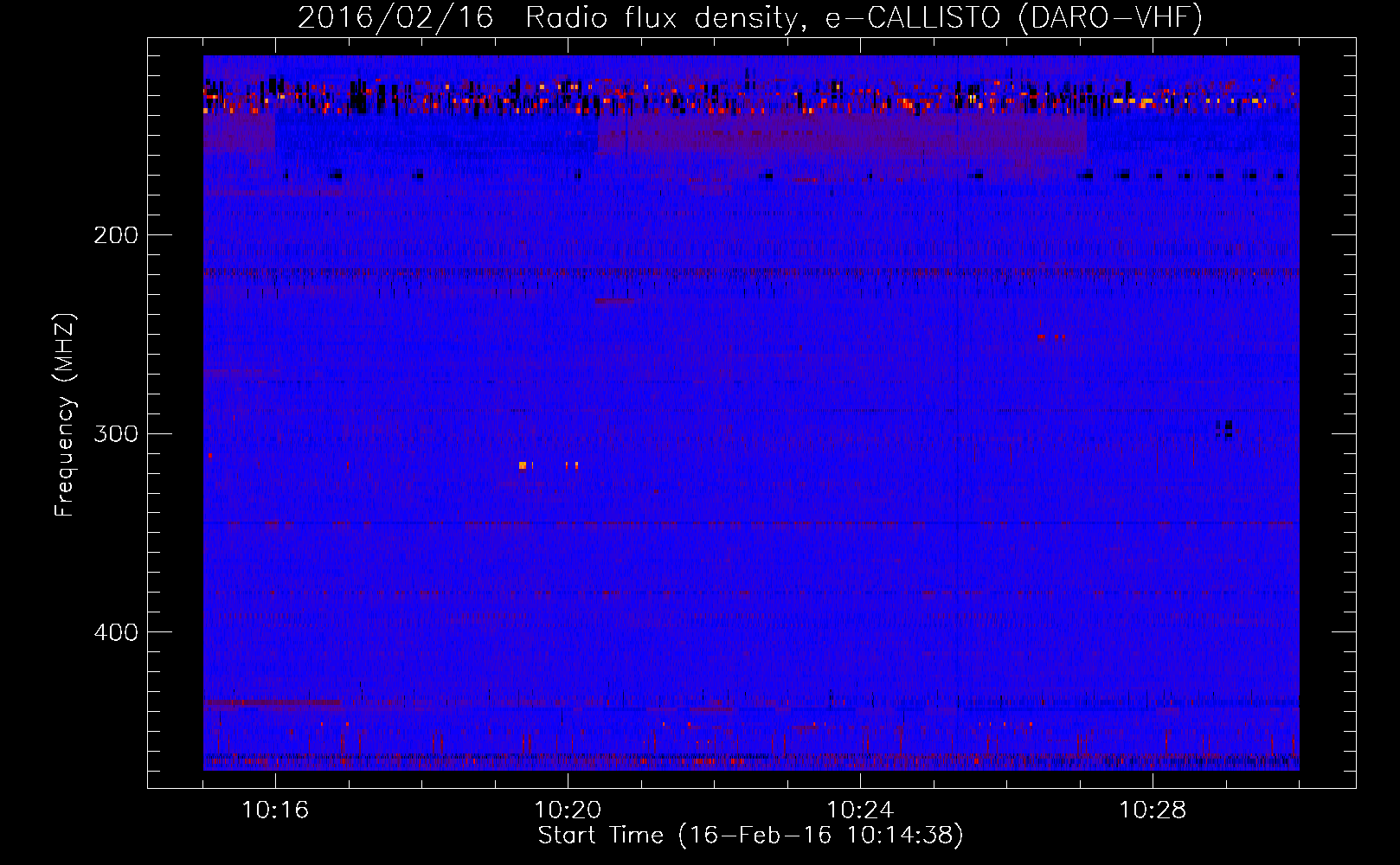This screenshot has height=865, width=1400.
Task: Click the 10:20 time tick label
Action: [568, 811]
